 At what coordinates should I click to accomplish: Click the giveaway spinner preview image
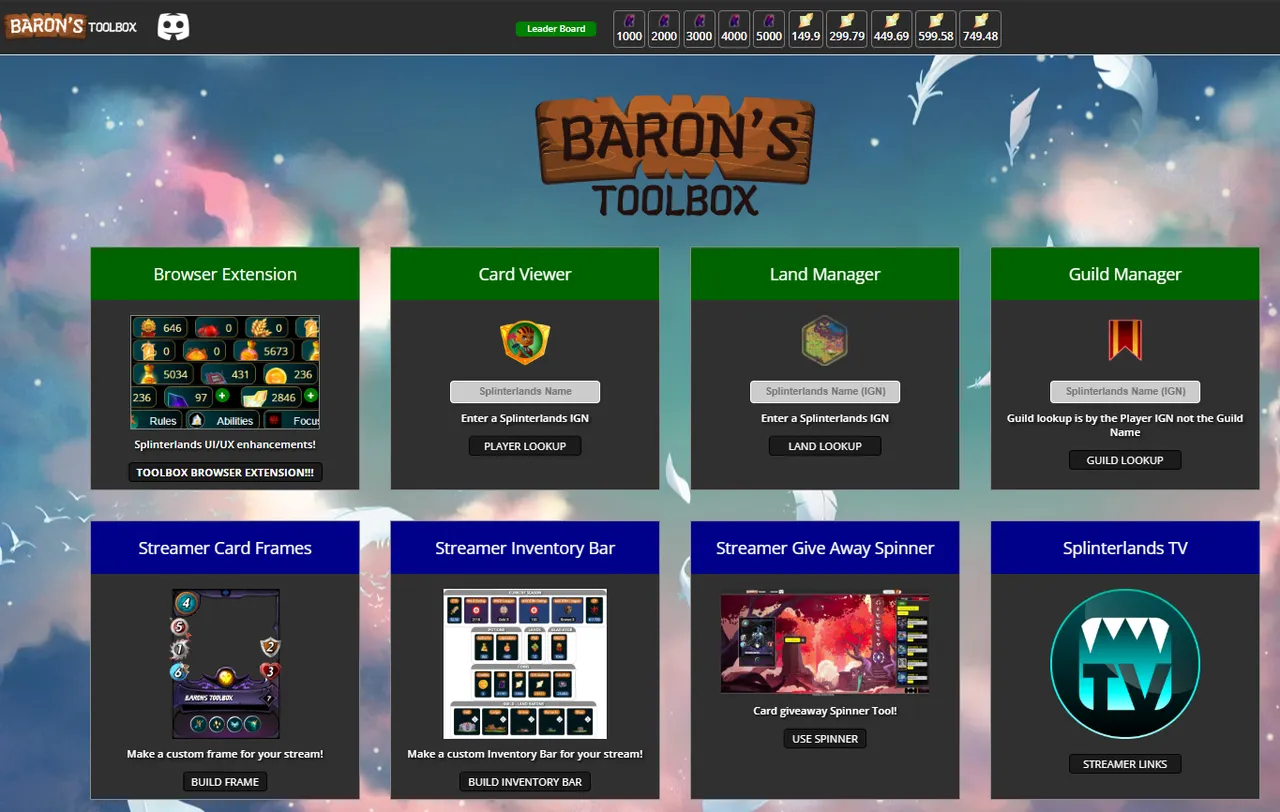coord(825,643)
